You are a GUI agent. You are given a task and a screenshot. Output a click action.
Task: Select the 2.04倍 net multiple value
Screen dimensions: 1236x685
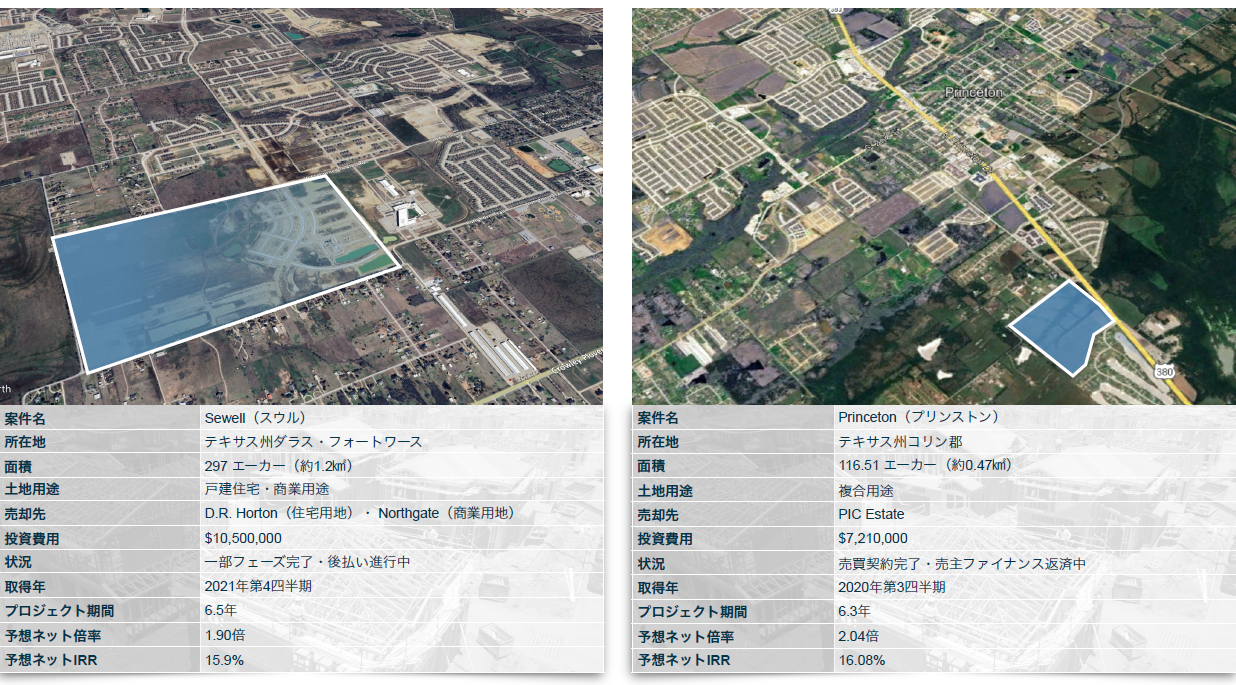[858, 636]
